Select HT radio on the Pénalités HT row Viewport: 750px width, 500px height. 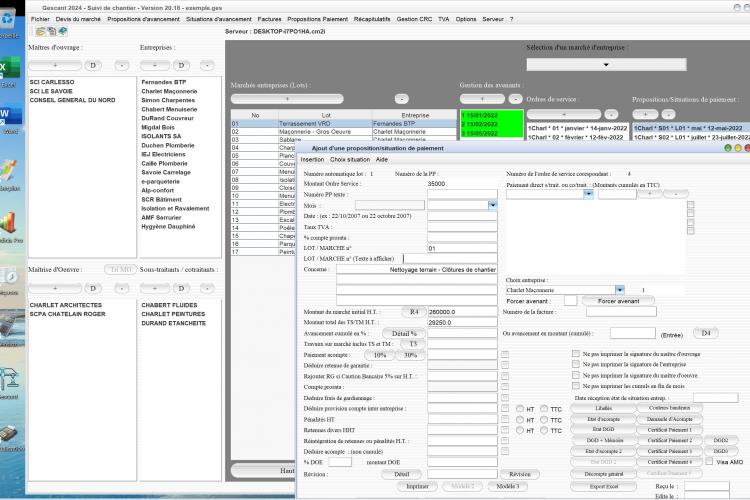pyautogui.click(x=520, y=420)
